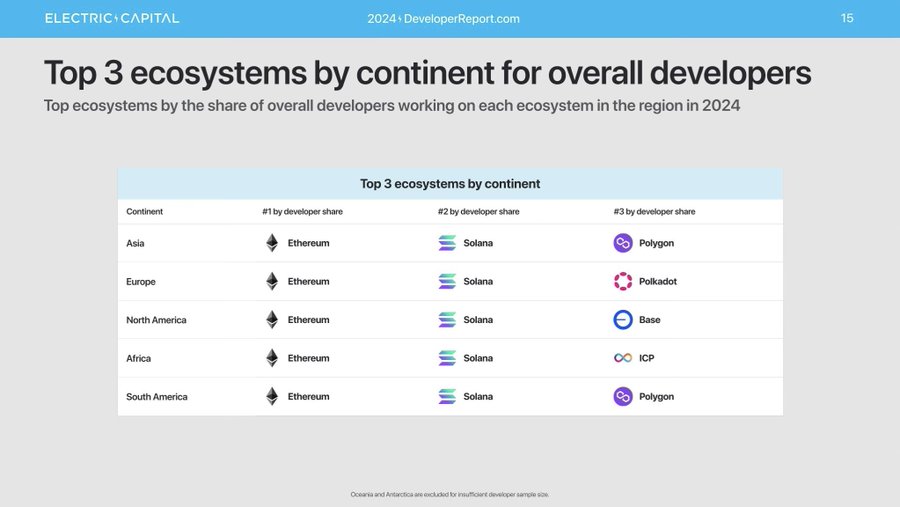Select the 'Europe' continent cell
Screen dimensions: 900x507
click(x=141, y=282)
